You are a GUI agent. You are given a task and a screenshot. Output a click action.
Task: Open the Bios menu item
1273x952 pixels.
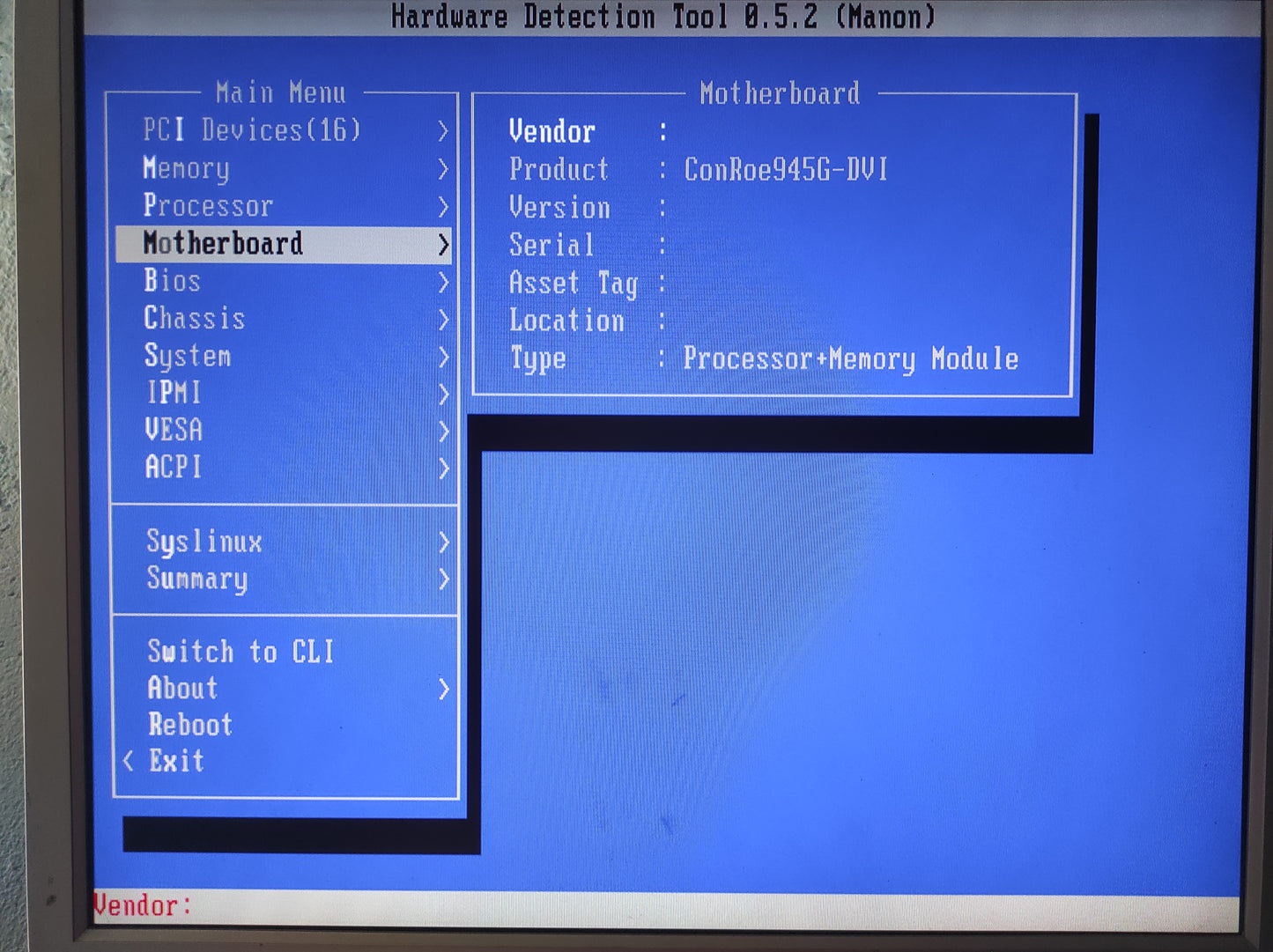pos(172,281)
